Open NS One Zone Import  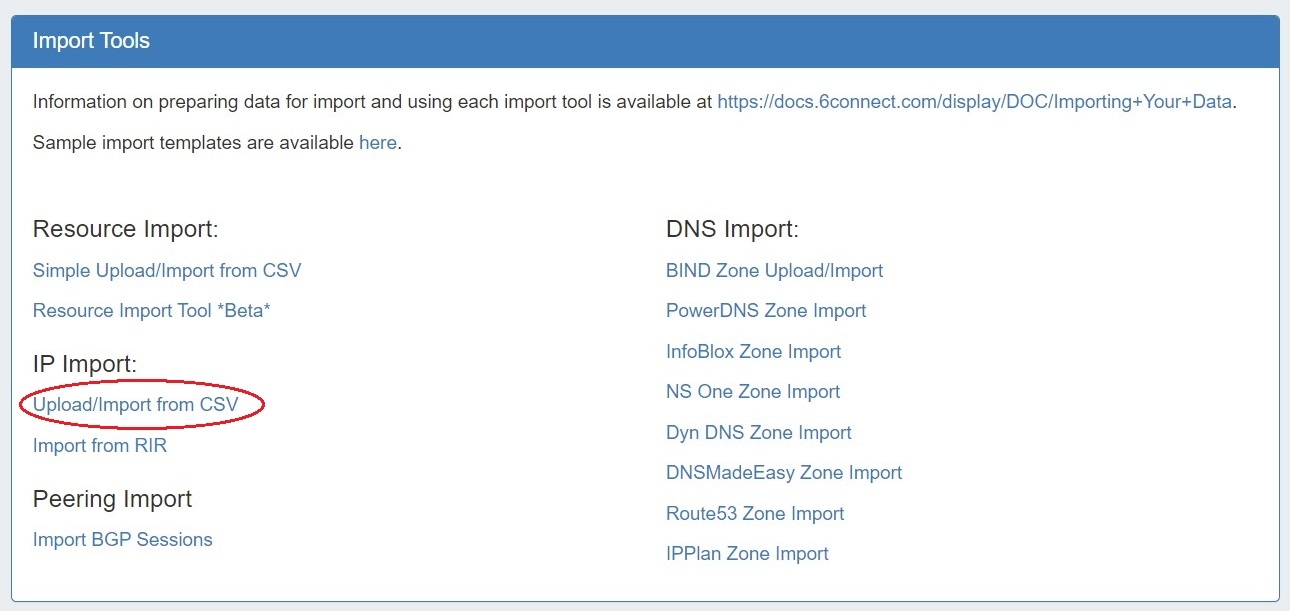pos(753,391)
